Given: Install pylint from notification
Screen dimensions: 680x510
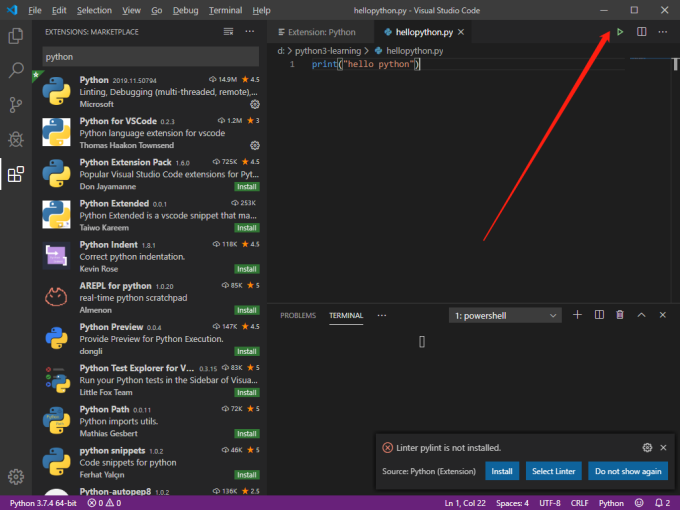Looking at the screenshot, I should click(502, 471).
